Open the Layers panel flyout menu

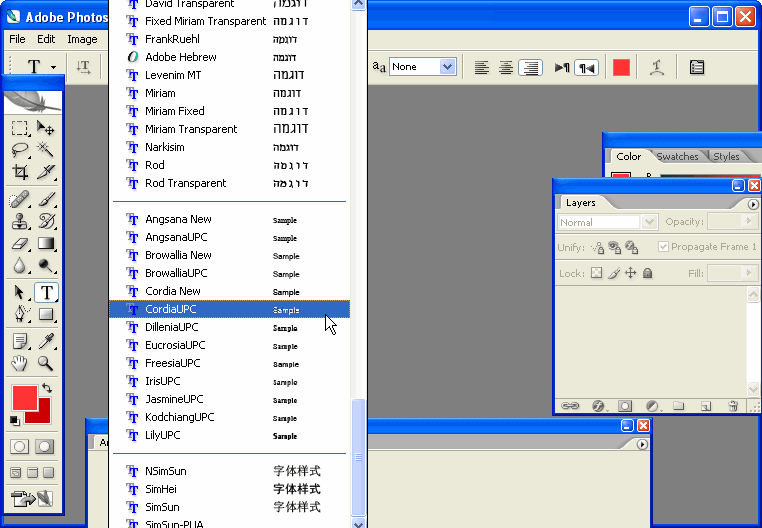click(752, 204)
